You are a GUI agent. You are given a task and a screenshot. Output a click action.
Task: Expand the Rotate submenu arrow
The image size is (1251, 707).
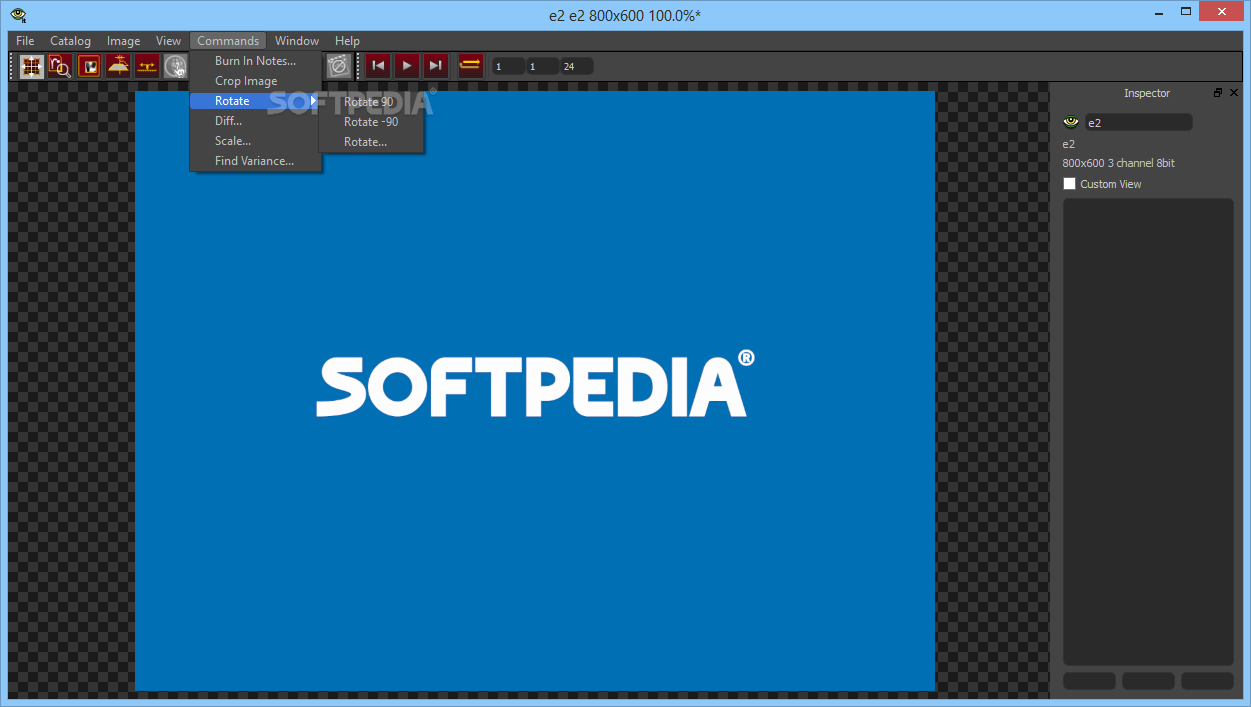point(312,101)
